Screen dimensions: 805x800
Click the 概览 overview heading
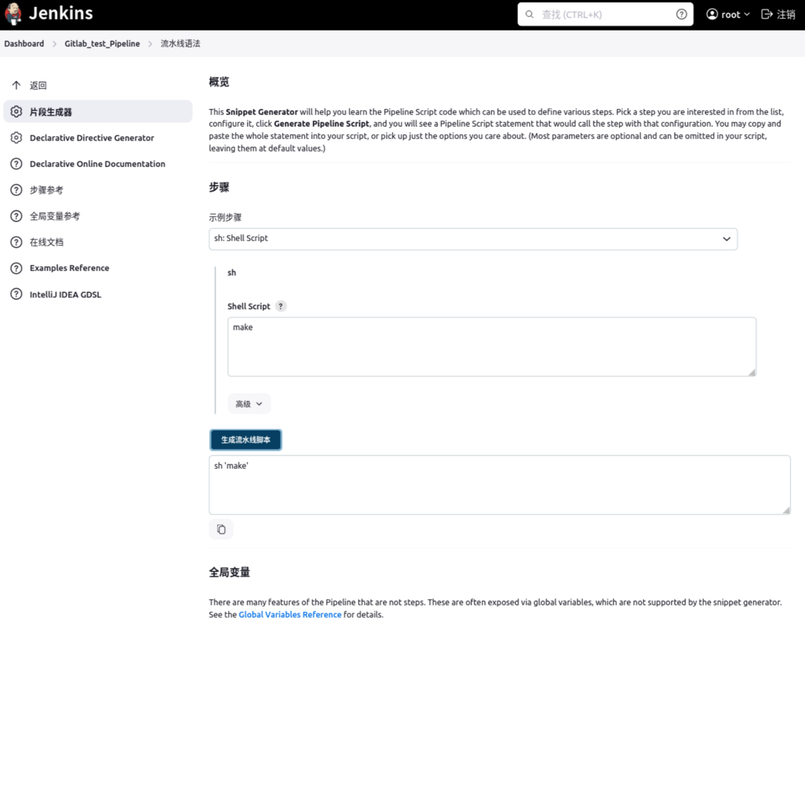(219, 82)
